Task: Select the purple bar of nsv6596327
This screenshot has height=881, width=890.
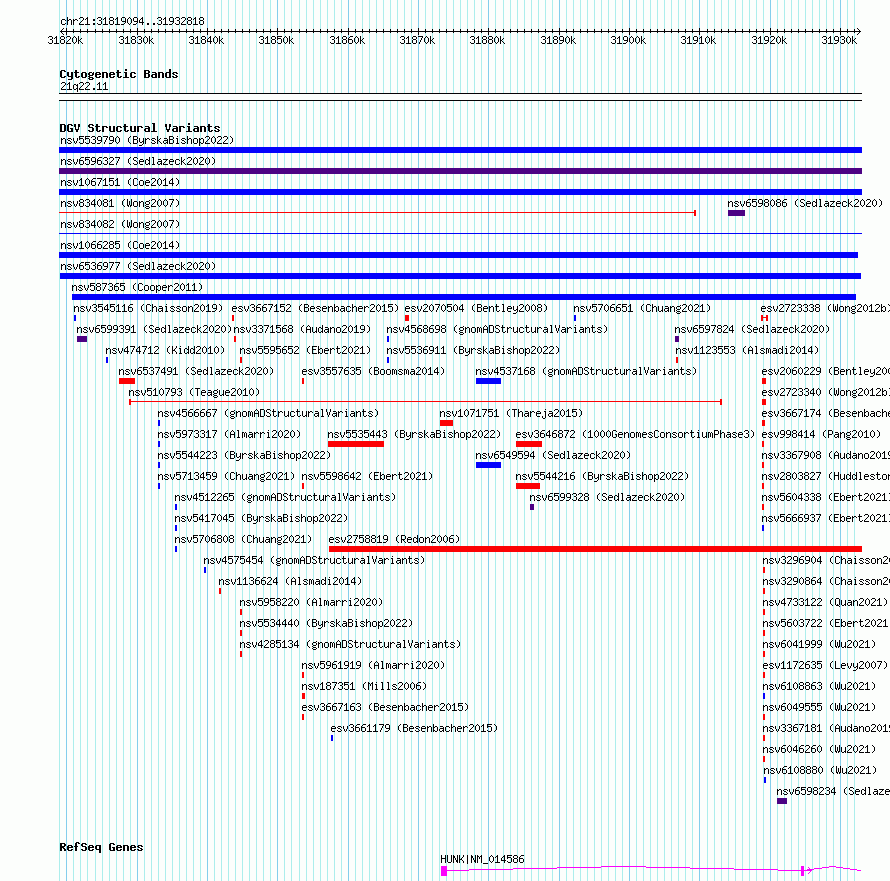Action: pos(460,171)
